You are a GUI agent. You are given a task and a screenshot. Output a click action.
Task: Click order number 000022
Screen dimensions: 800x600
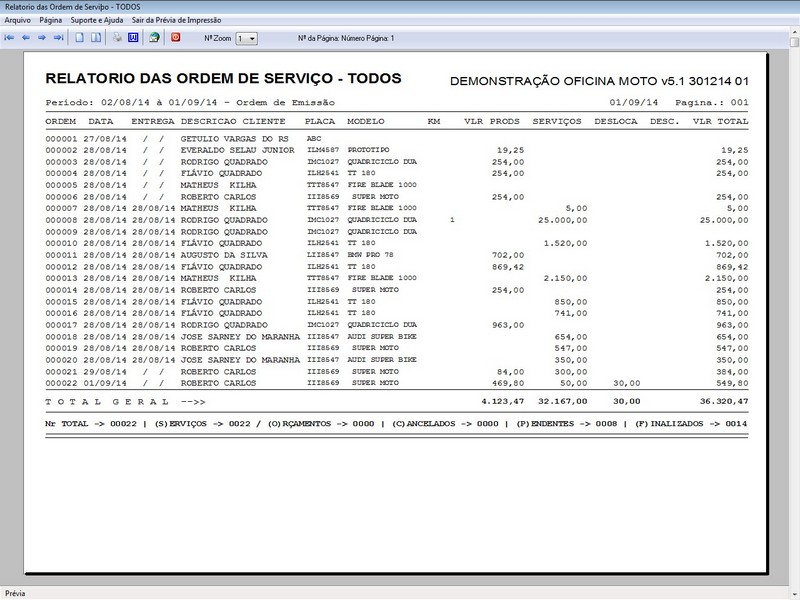coord(61,383)
